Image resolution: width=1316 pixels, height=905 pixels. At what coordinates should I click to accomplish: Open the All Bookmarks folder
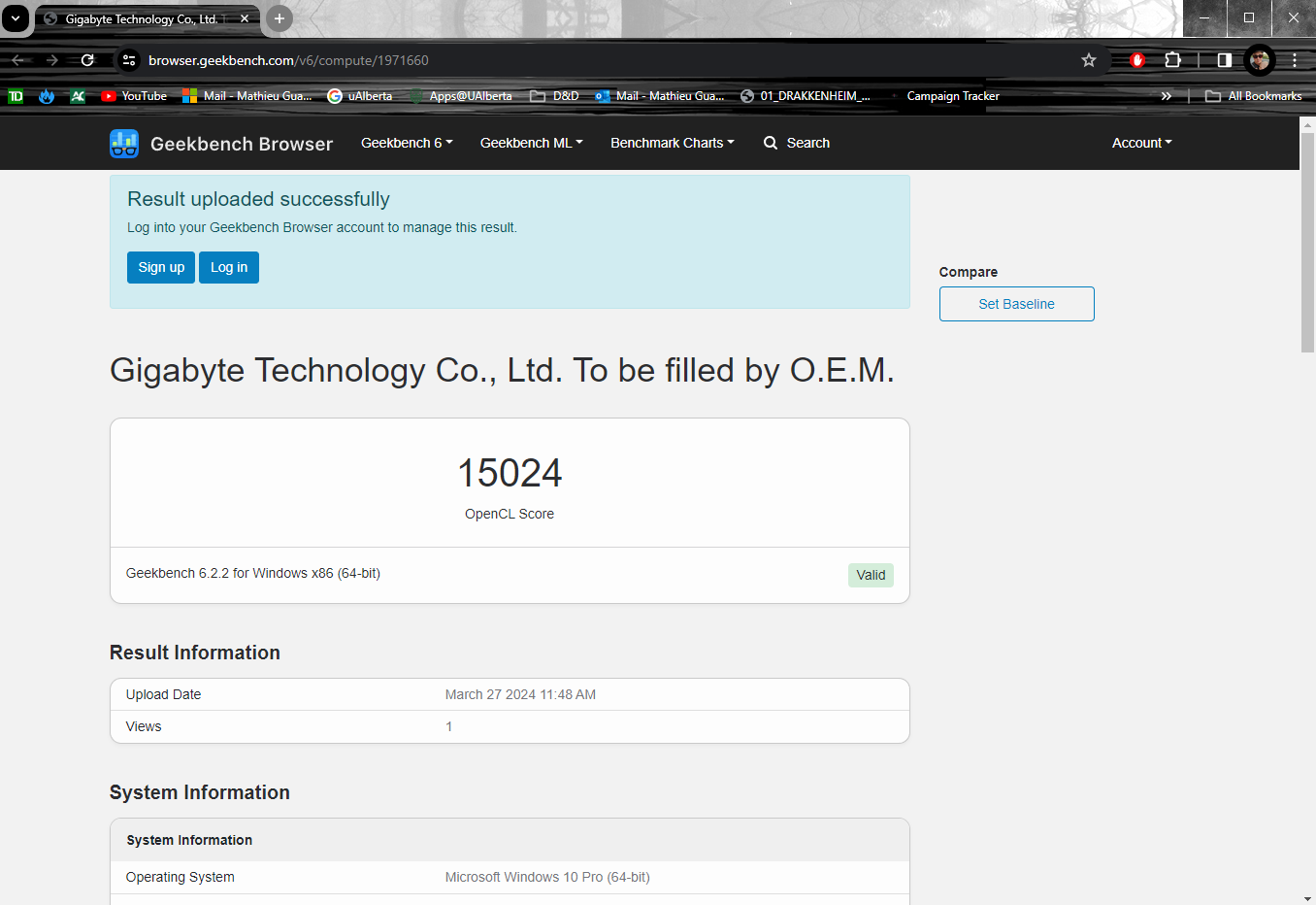click(x=1253, y=96)
